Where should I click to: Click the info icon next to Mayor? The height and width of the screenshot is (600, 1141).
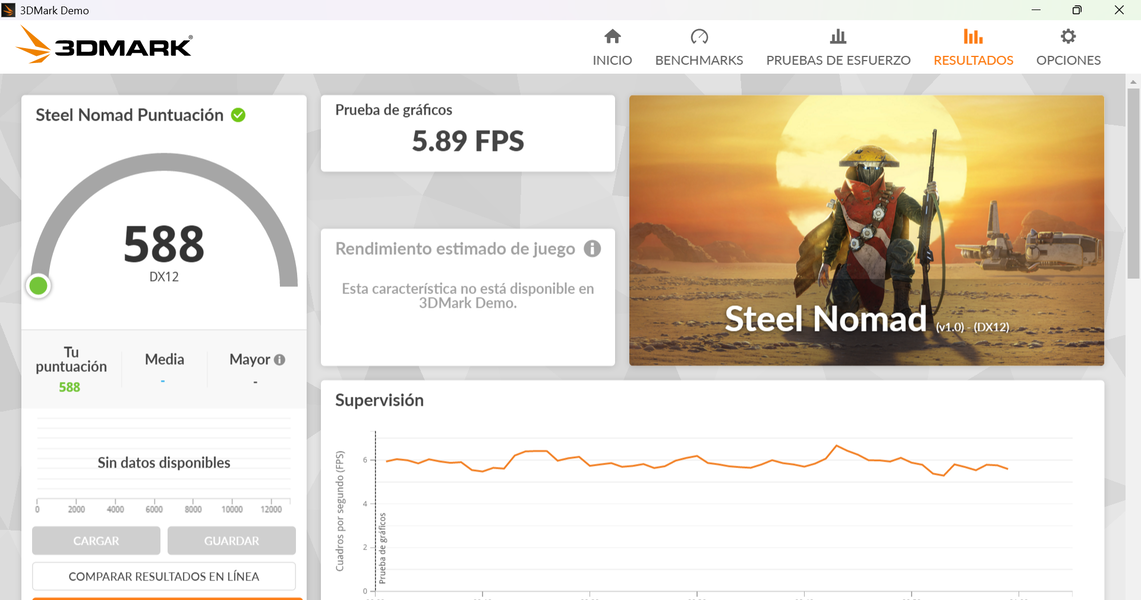point(280,360)
